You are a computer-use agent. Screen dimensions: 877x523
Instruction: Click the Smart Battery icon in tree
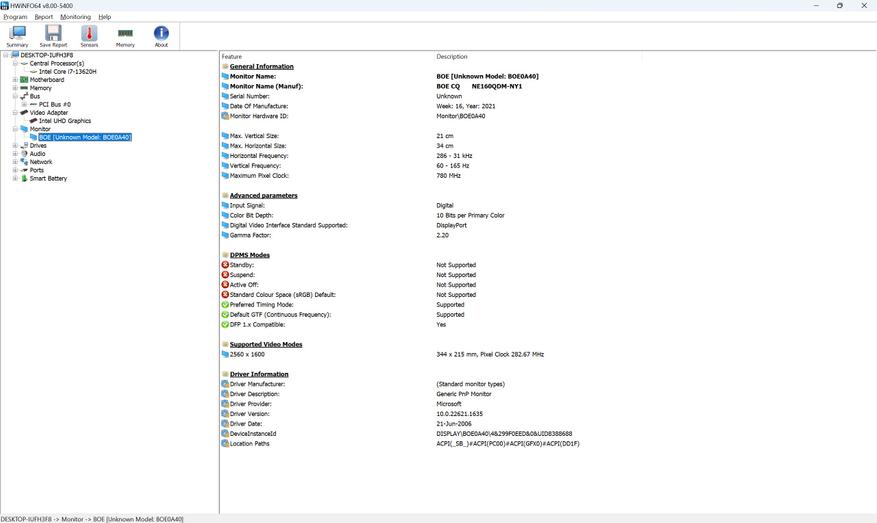tap(24, 178)
